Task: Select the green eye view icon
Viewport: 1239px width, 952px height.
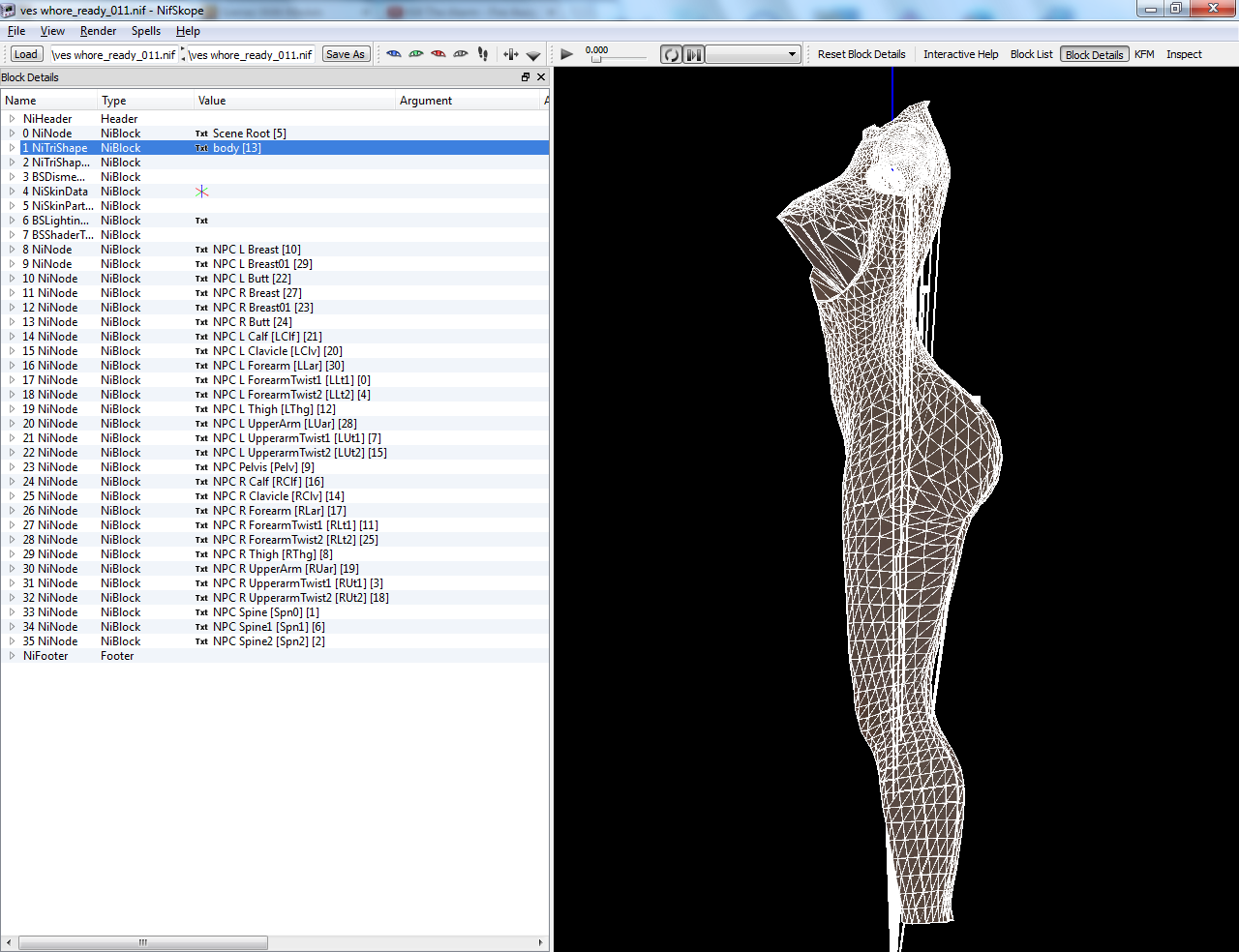Action: coord(416,54)
